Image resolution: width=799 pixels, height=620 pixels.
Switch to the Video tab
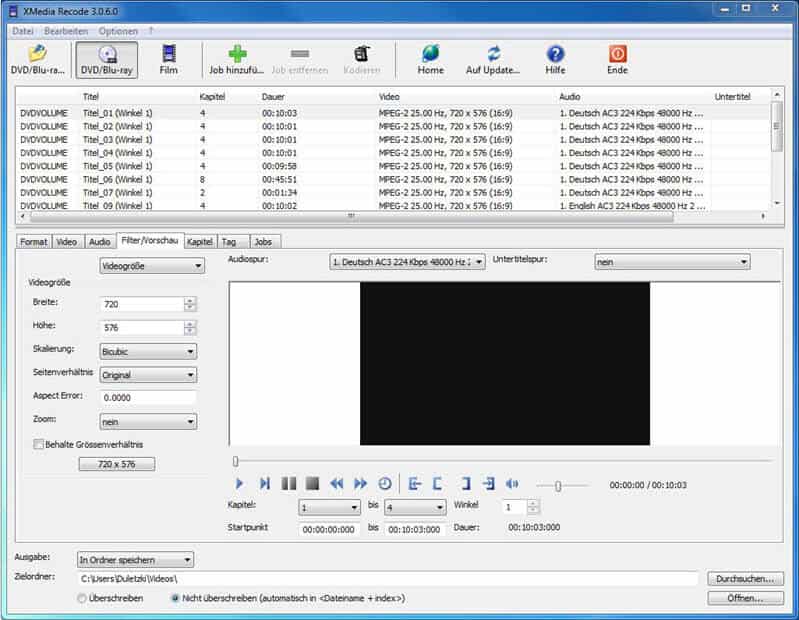67,242
